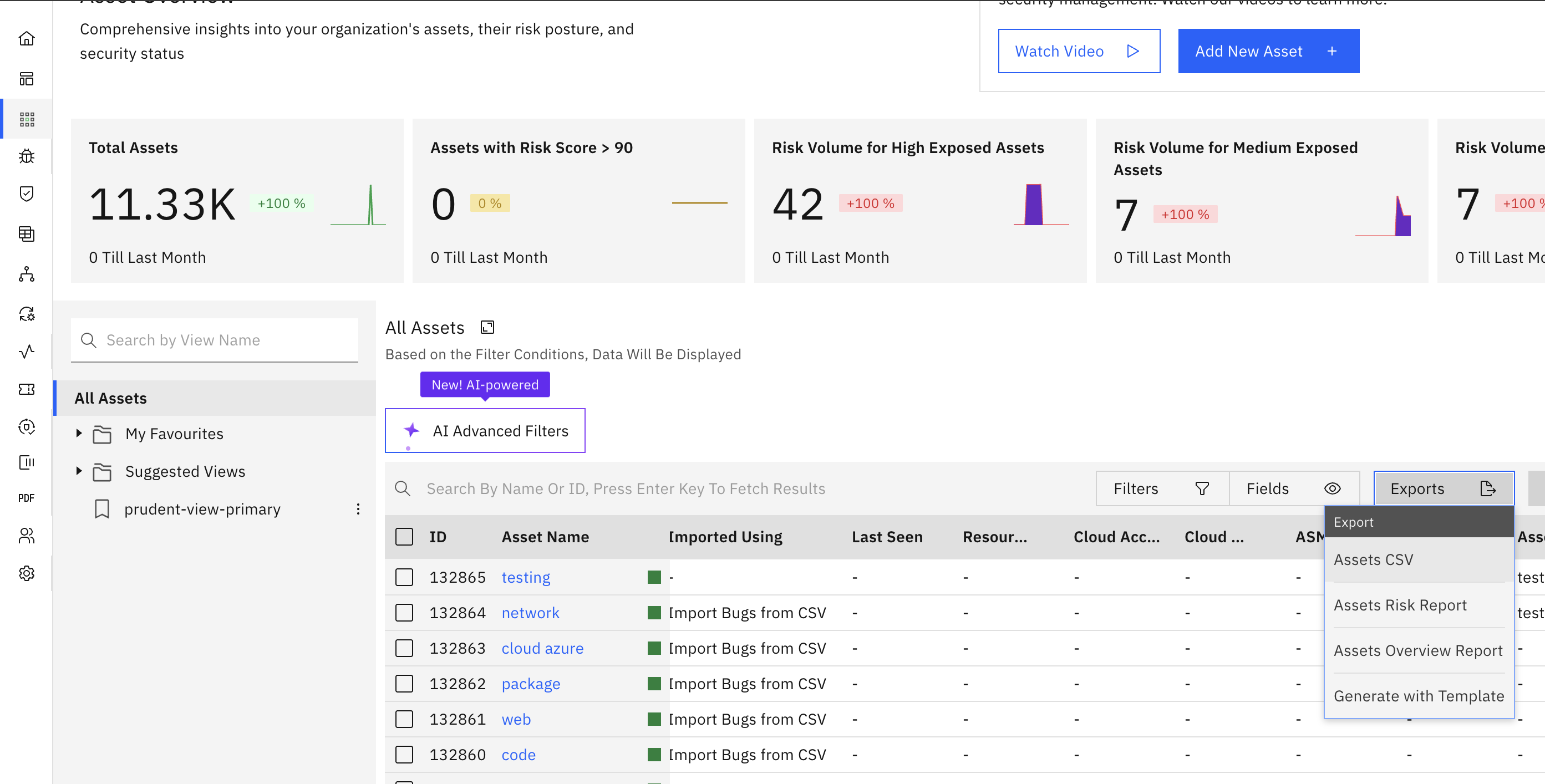Screen dimensions: 1545x784
Task: Open the bug icon in sidebar
Action: pos(27,156)
